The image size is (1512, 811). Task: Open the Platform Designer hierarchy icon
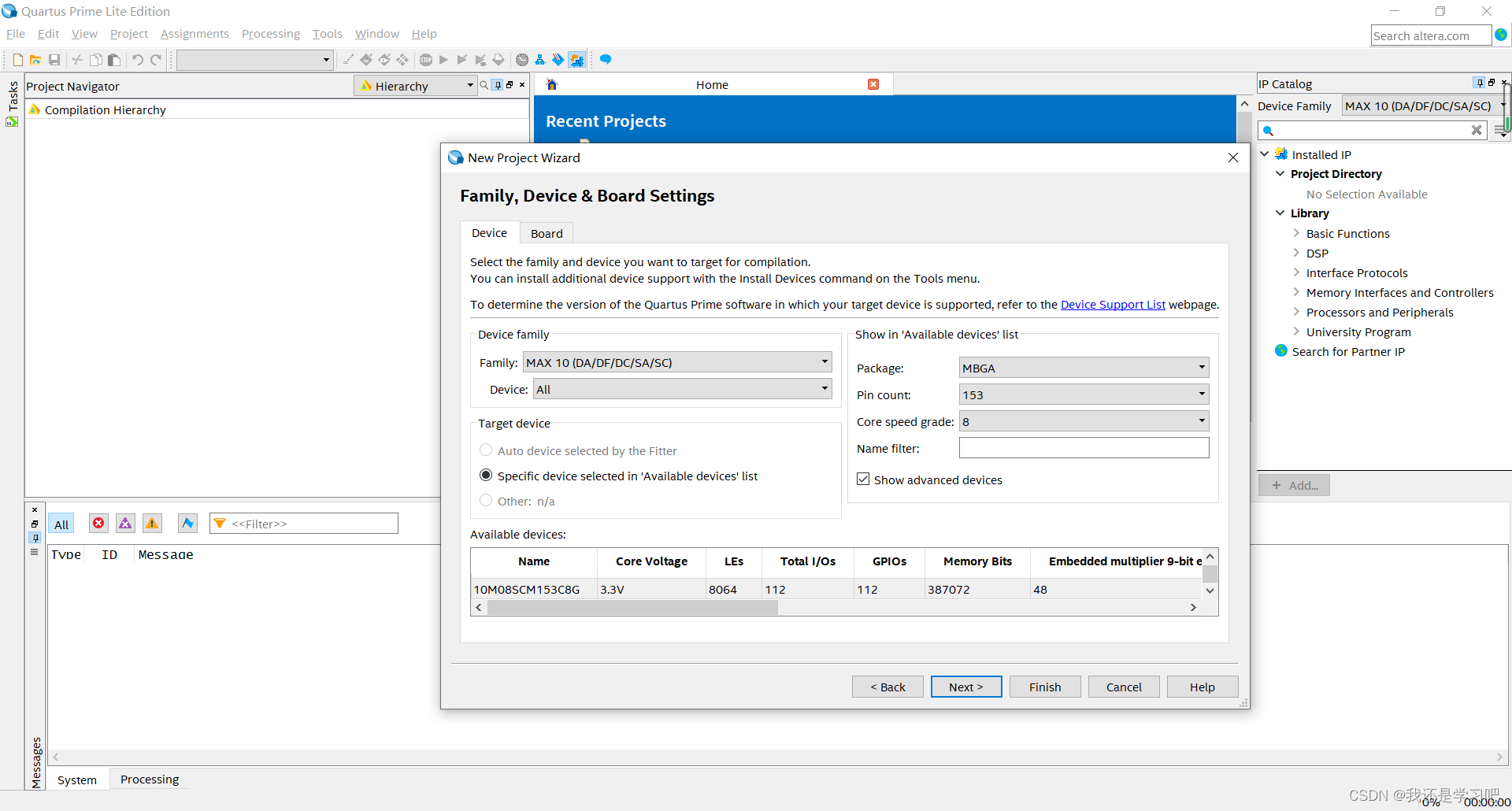click(x=540, y=60)
